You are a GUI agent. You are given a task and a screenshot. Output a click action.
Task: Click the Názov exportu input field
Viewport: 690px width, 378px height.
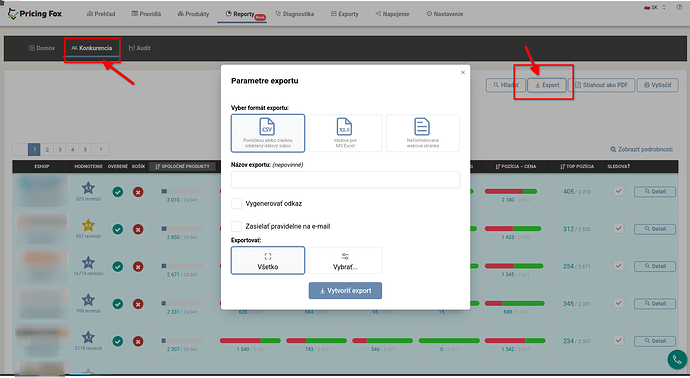[345, 180]
